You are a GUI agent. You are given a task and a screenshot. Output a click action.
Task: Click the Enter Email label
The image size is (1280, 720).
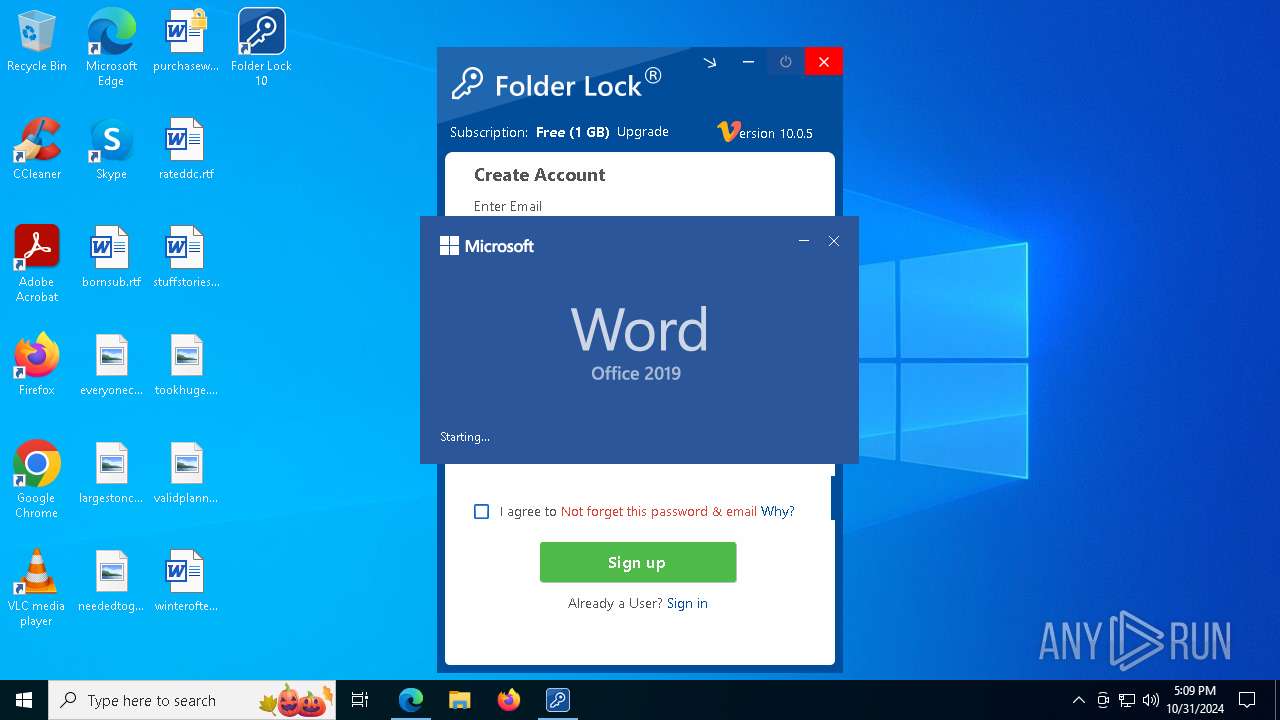(x=508, y=206)
